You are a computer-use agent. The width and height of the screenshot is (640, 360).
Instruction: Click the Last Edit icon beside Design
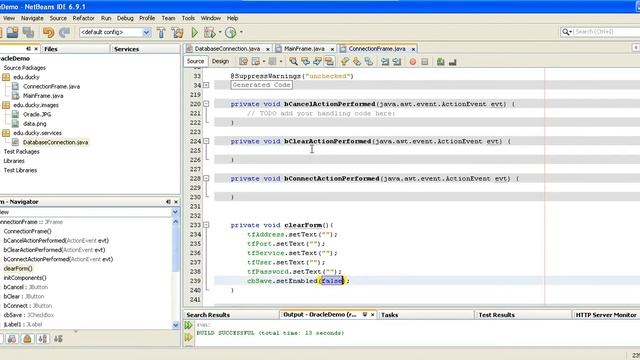pyautogui.click(x=243, y=62)
